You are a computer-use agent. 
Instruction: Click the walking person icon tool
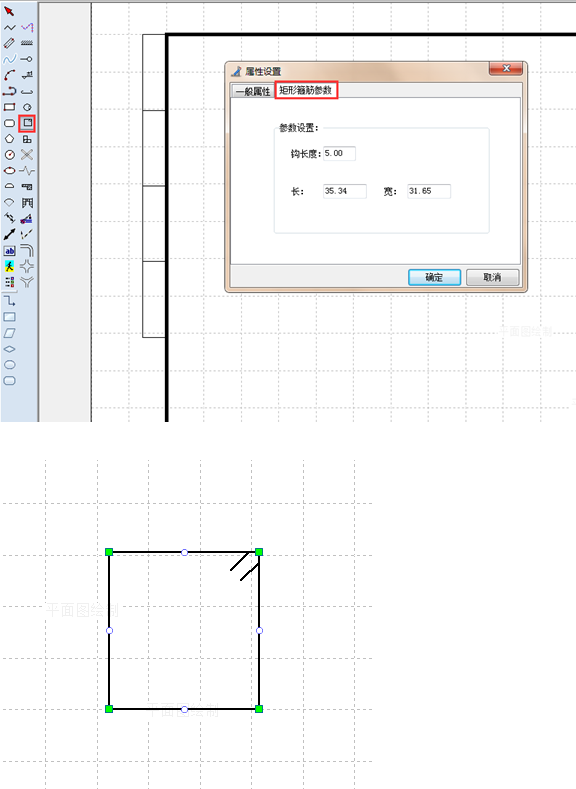point(9,266)
